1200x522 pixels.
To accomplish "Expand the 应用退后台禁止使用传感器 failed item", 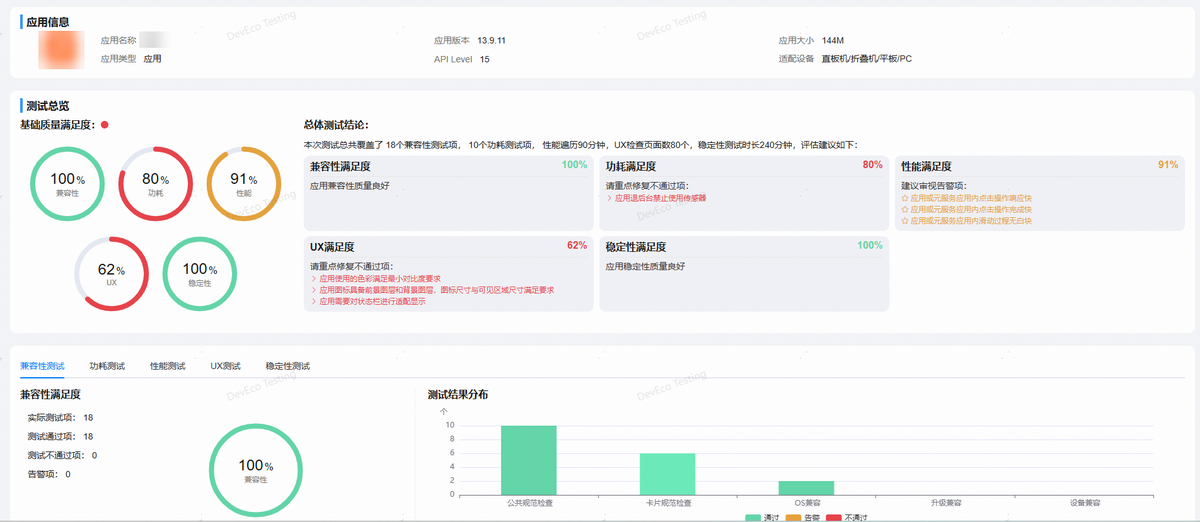I will point(659,198).
